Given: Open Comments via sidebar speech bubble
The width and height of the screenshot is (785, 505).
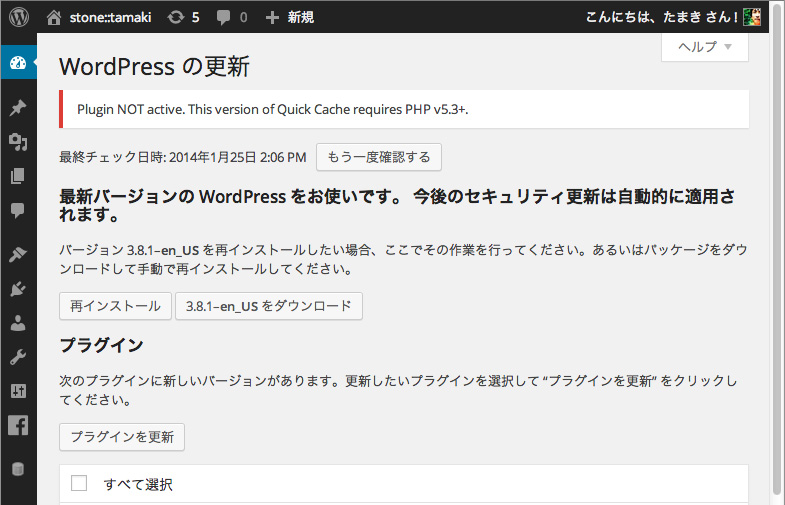Looking at the screenshot, I should click(18, 210).
